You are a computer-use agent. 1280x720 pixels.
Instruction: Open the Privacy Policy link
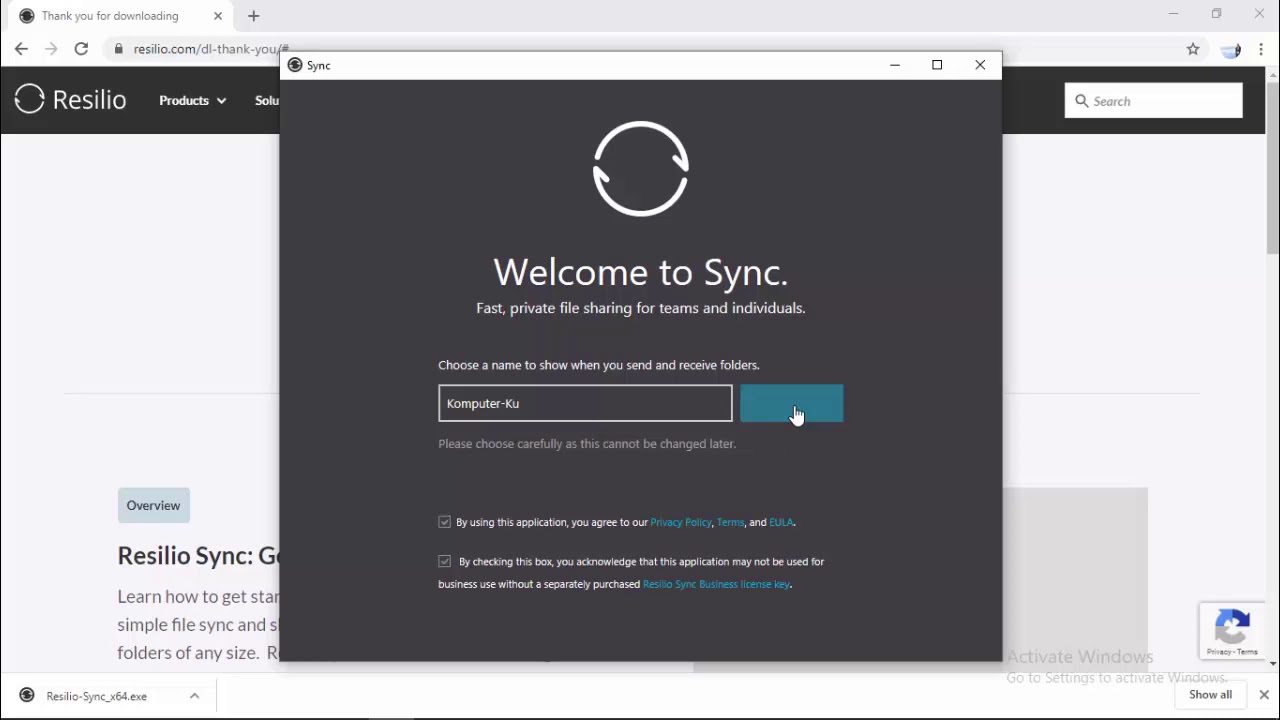[x=680, y=522]
